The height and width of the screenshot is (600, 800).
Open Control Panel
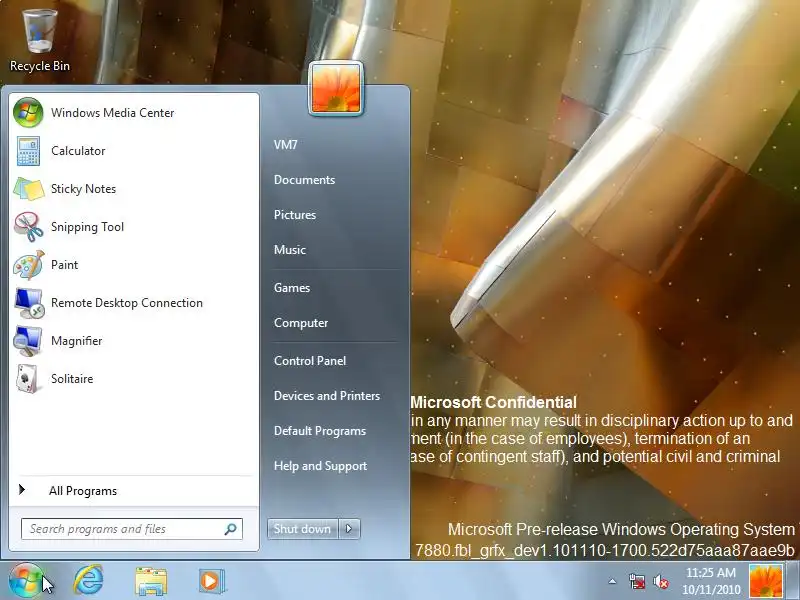[x=310, y=361]
